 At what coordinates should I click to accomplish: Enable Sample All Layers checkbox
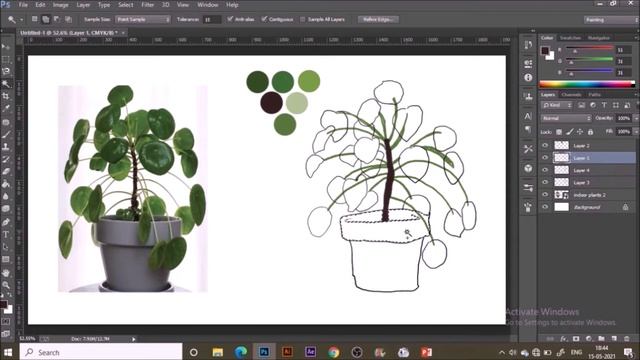point(302,19)
